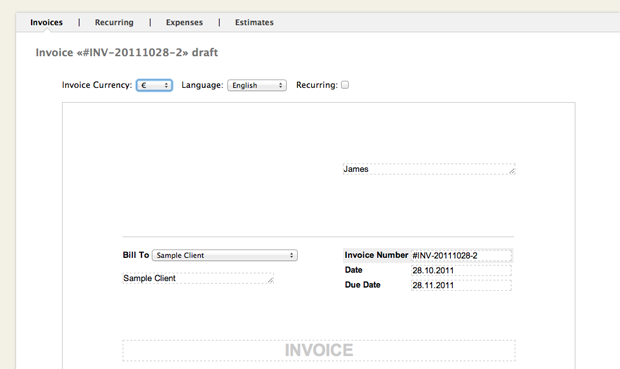Grab the resize handle of James field
This screenshot has width=620, height=369.
point(512,171)
